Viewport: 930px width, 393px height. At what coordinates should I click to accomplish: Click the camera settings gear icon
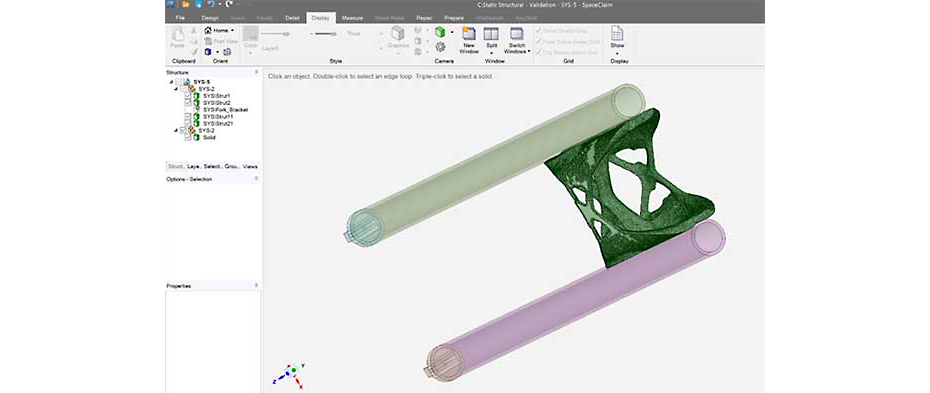click(440, 47)
